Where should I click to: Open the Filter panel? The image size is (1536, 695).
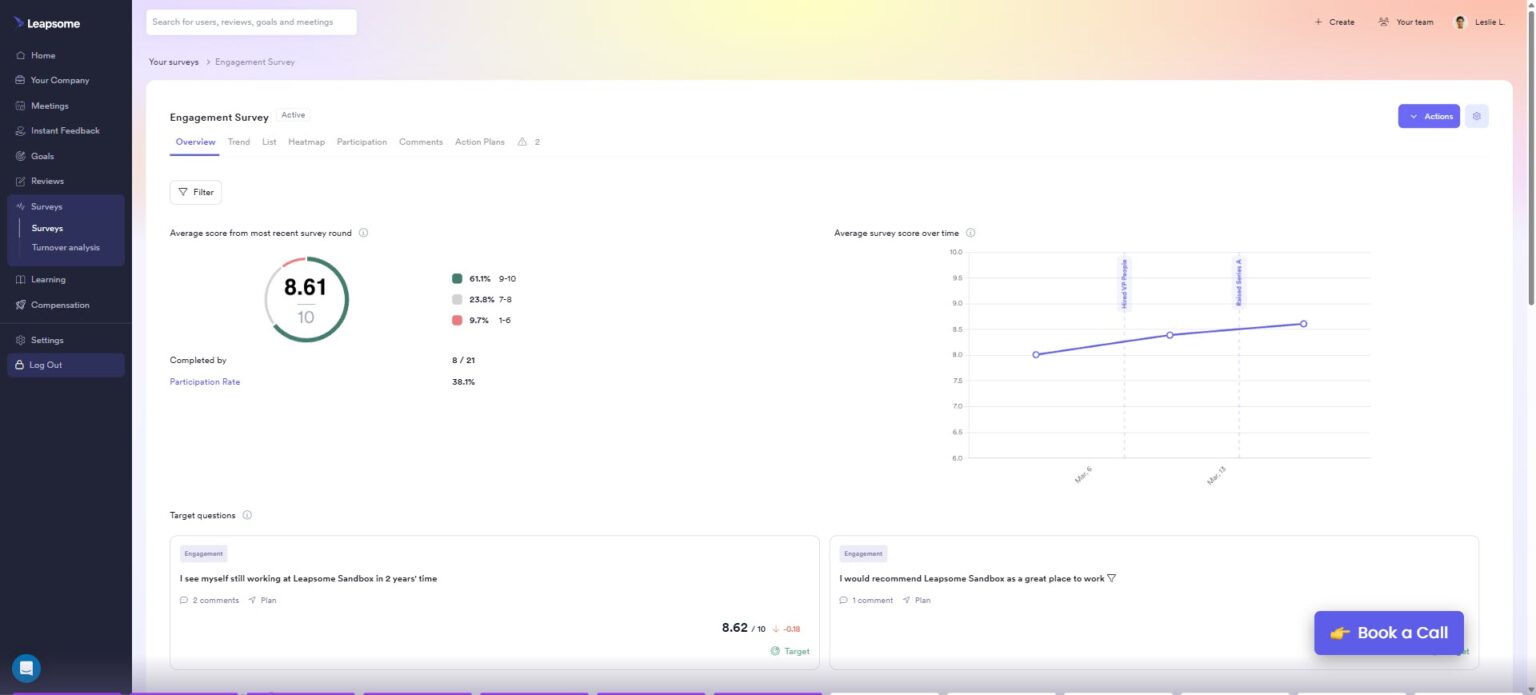(196, 191)
